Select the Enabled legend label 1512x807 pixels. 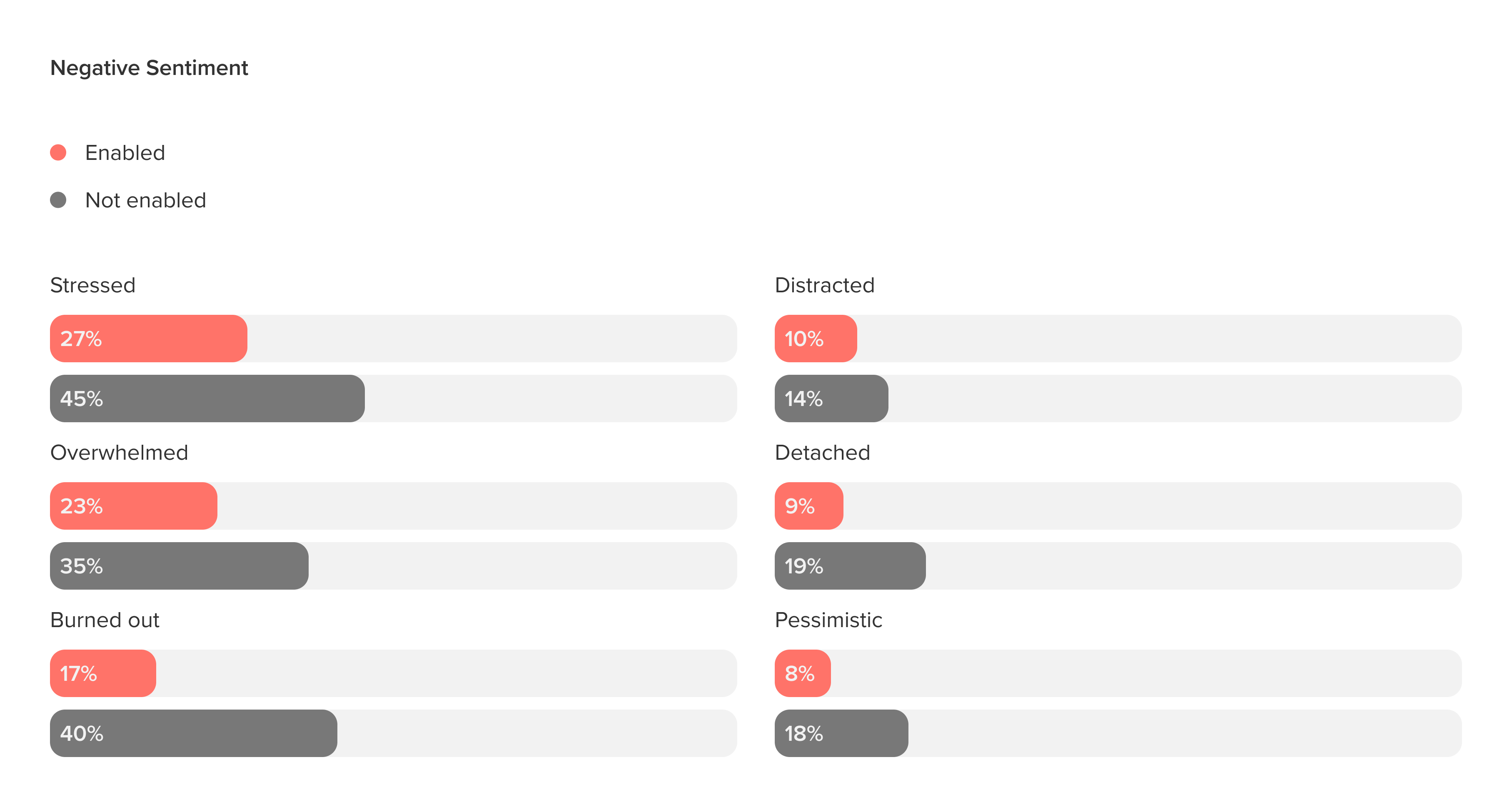click(x=125, y=152)
